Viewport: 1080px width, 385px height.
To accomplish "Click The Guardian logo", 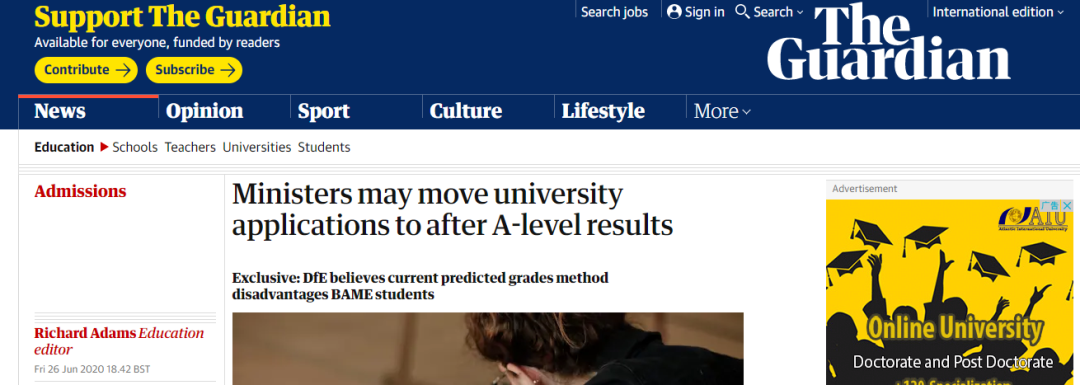I will [889, 41].
